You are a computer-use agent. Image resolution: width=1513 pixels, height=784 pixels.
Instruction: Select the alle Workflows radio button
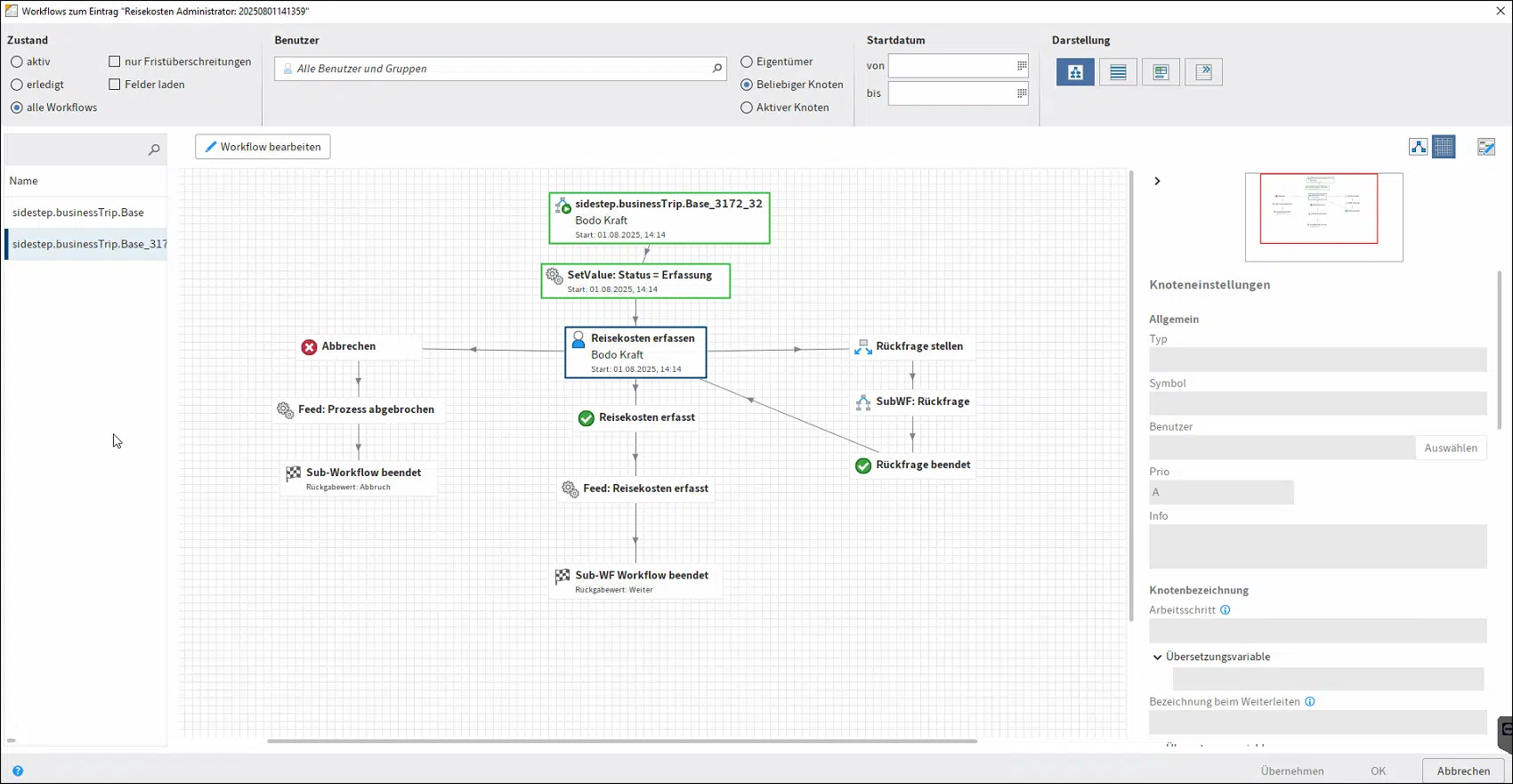(x=17, y=108)
